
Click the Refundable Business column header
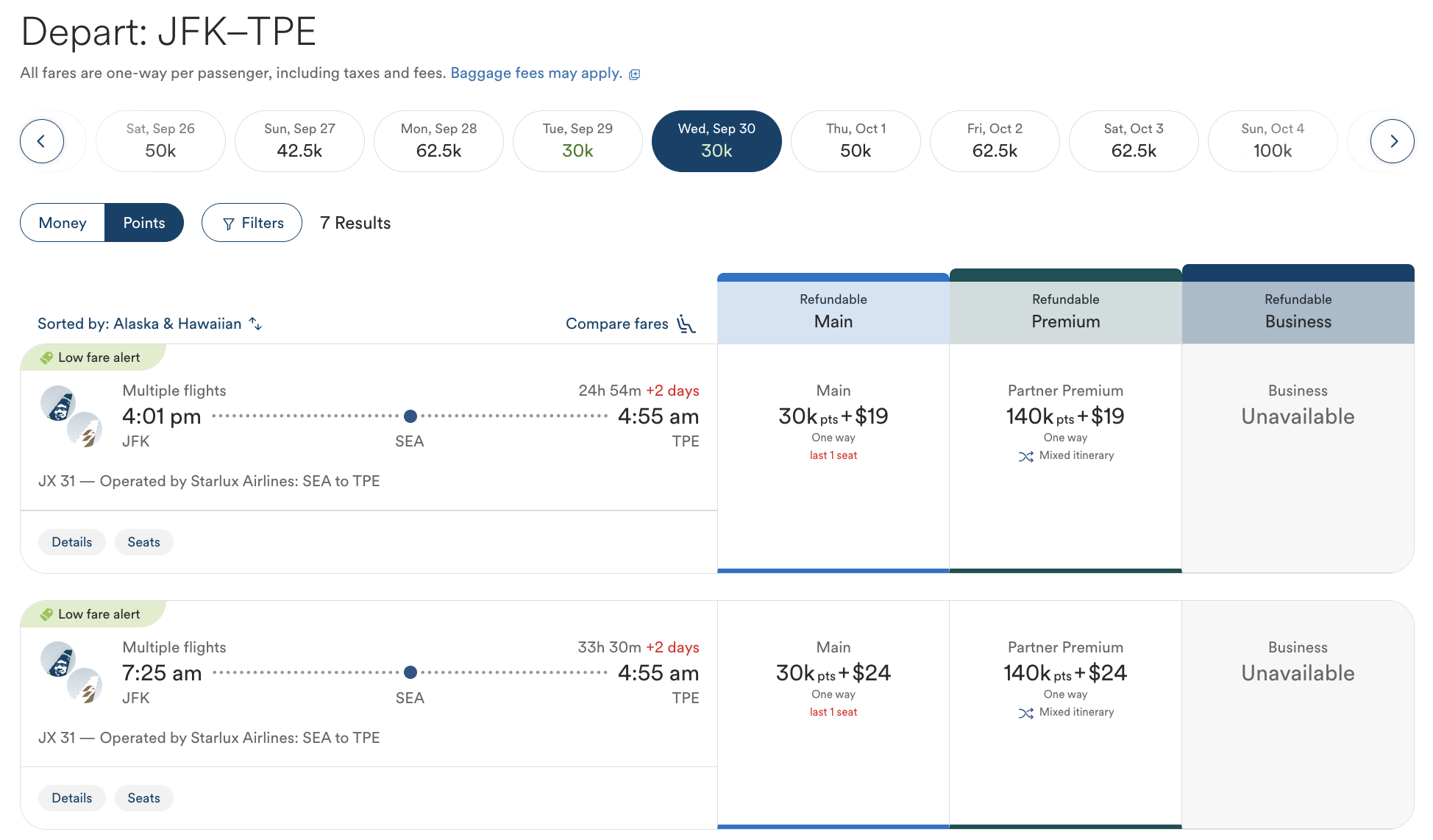[1298, 305]
